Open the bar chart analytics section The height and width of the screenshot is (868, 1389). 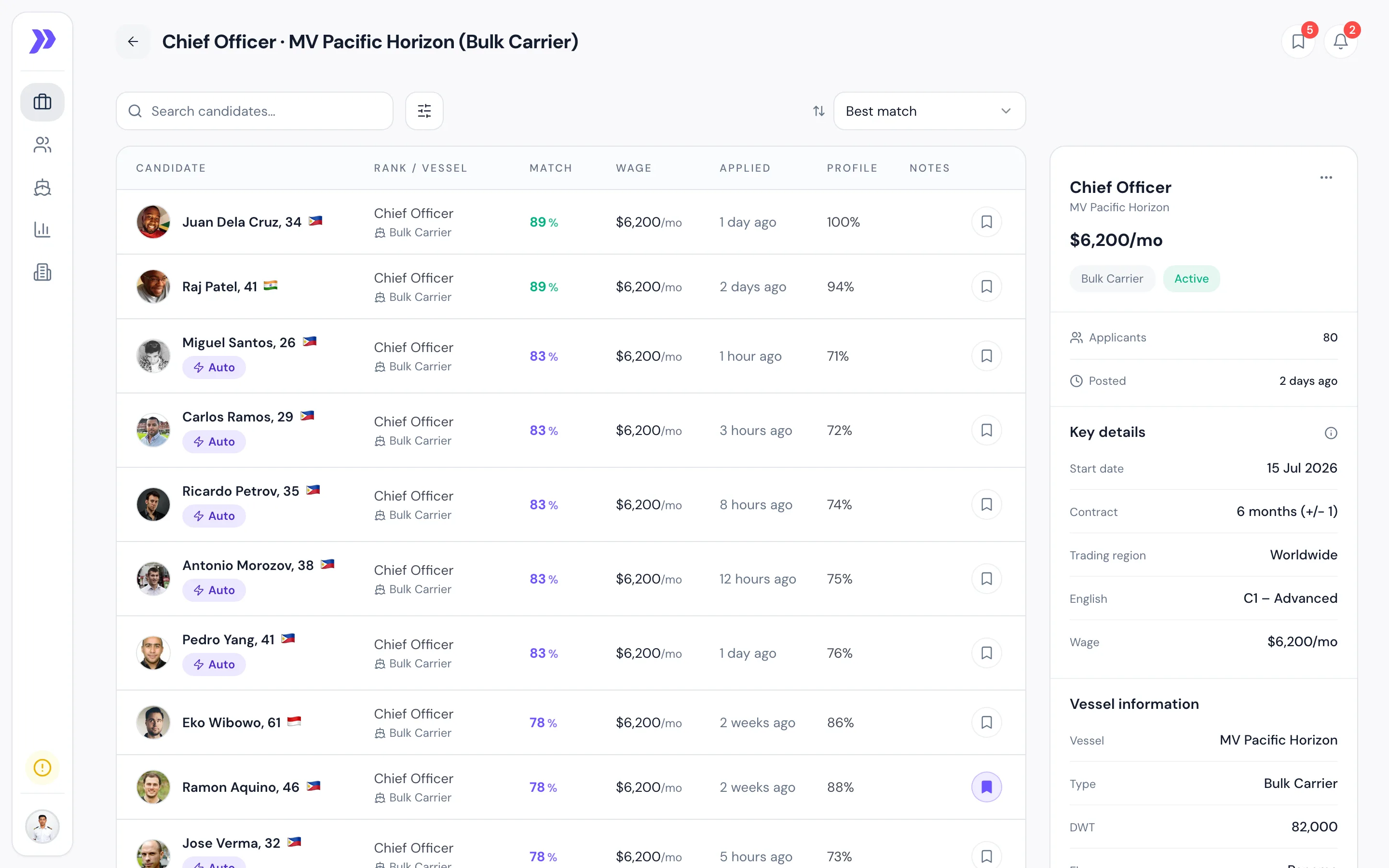(42, 230)
